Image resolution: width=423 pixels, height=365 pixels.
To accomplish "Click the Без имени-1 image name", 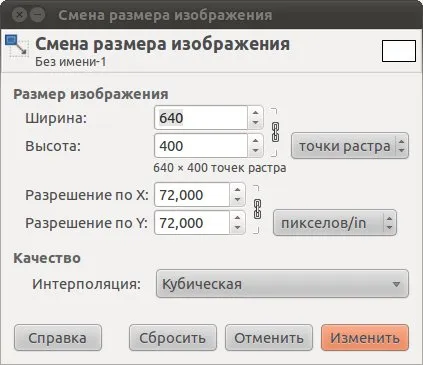I will coord(71,62).
